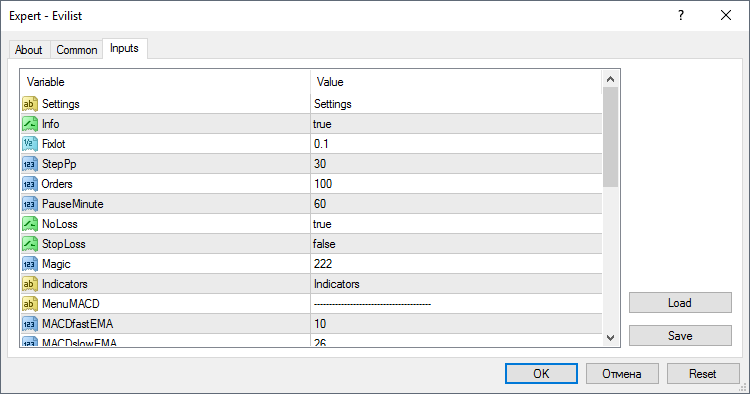Click the string icon beside Settings variable
The width and height of the screenshot is (750, 394).
(30, 104)
